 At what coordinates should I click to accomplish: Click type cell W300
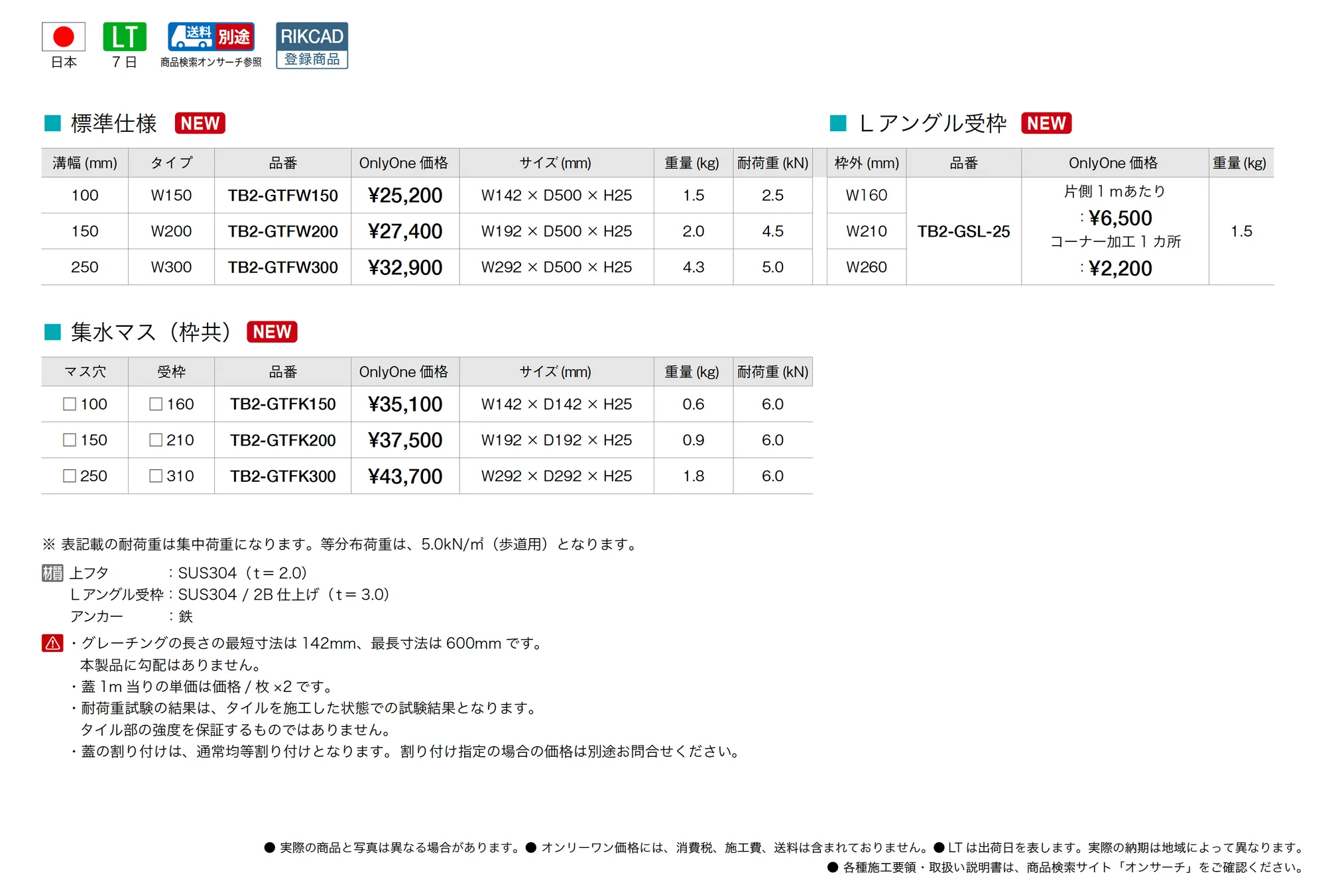pos(171,267)
